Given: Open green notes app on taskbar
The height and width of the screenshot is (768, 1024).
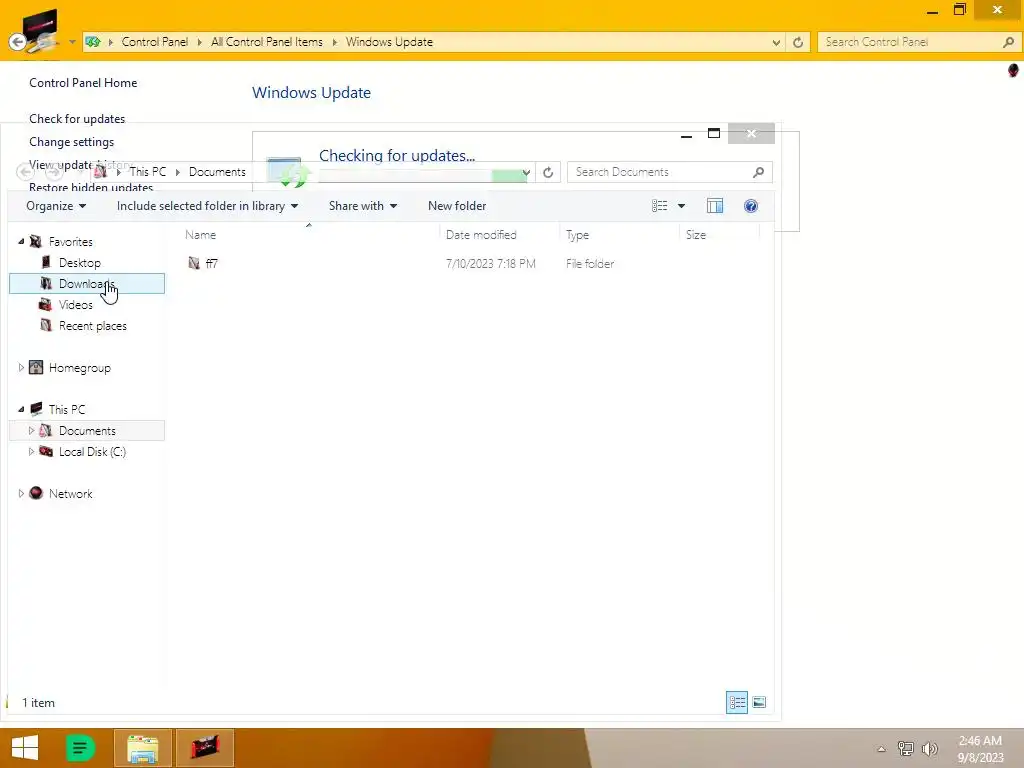Looking at the screenshot, I should [x=80, y=748].
